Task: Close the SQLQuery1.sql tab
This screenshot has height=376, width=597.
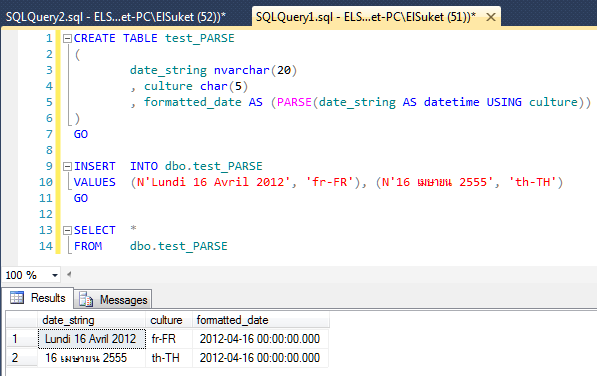Action: click(x=491, y=17)
